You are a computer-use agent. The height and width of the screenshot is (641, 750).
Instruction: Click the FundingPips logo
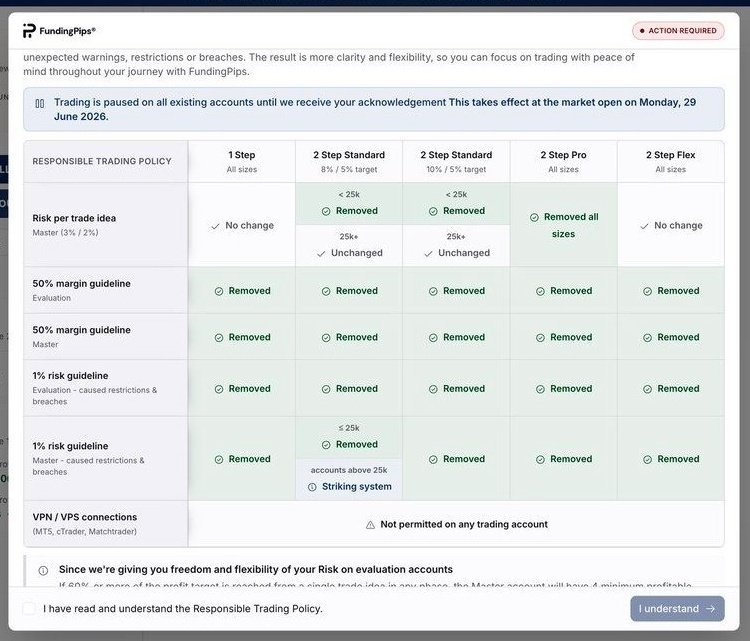coord(59,31)
